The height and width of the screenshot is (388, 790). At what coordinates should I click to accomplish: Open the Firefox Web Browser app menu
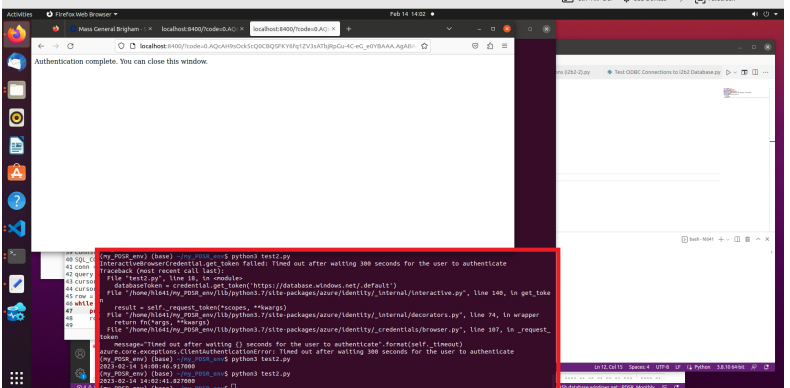click(82, 14)
